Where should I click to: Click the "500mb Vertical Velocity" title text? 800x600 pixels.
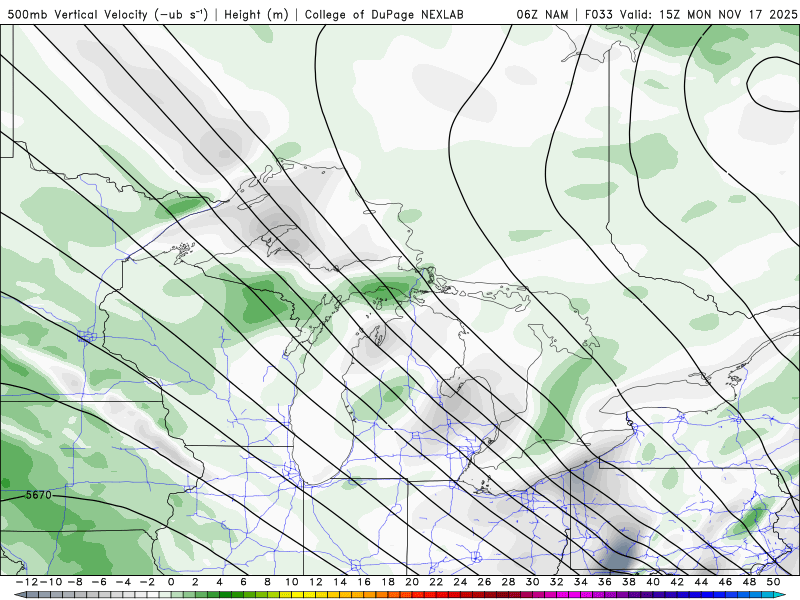[78, 14]
